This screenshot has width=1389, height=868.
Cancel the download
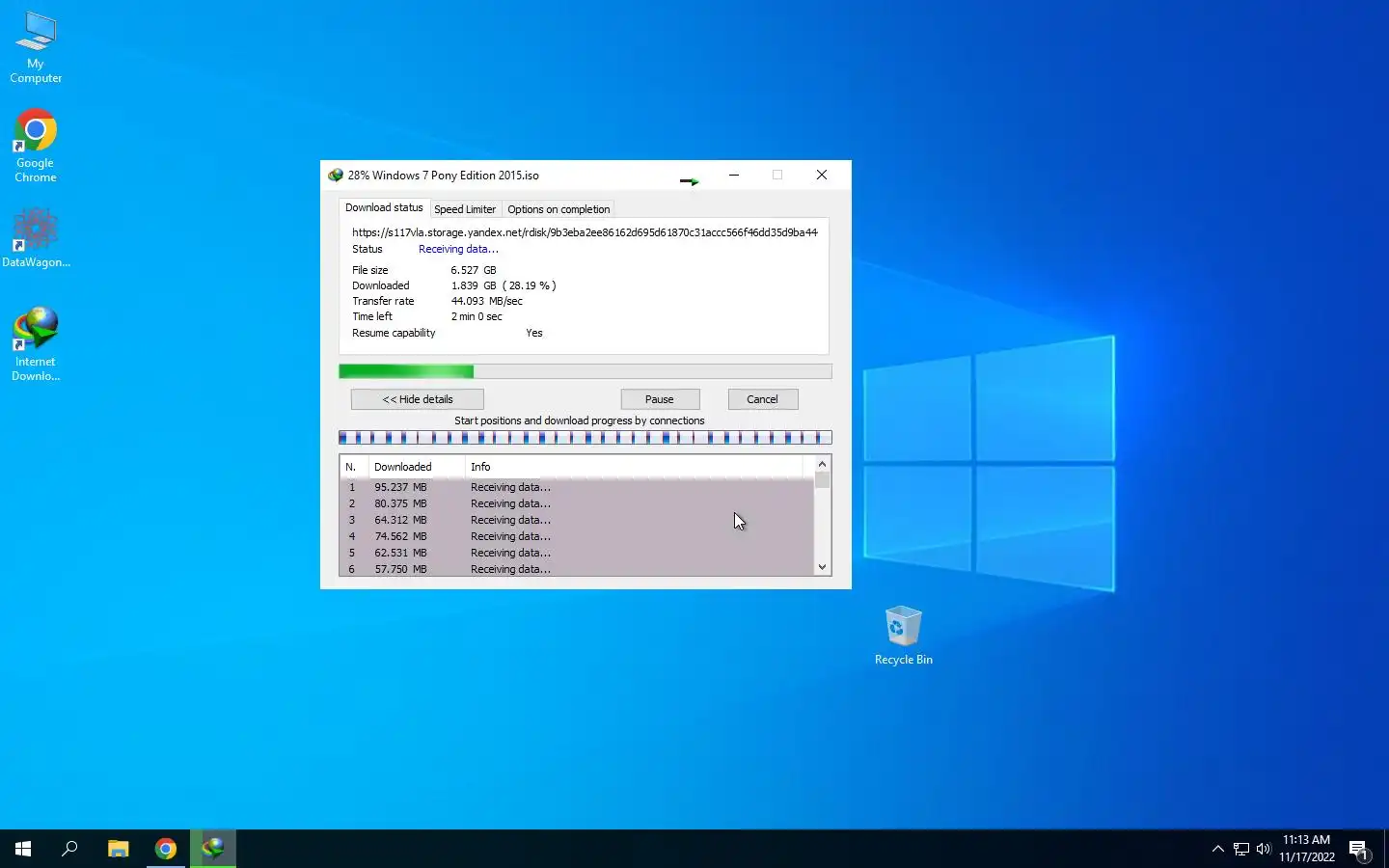(762, 399)
